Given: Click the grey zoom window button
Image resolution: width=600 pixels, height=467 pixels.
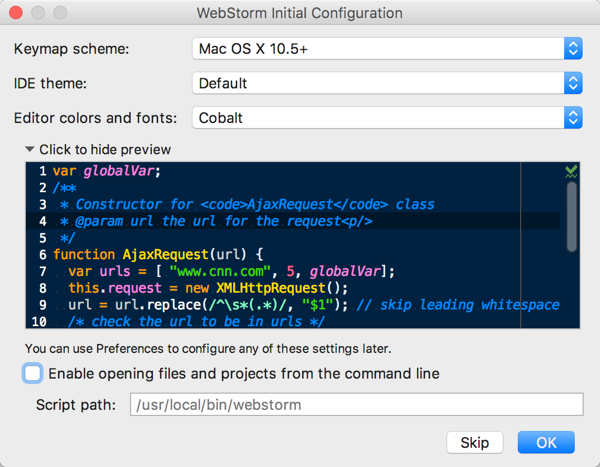Looking at the screenshot, I should tap(57, 14).
